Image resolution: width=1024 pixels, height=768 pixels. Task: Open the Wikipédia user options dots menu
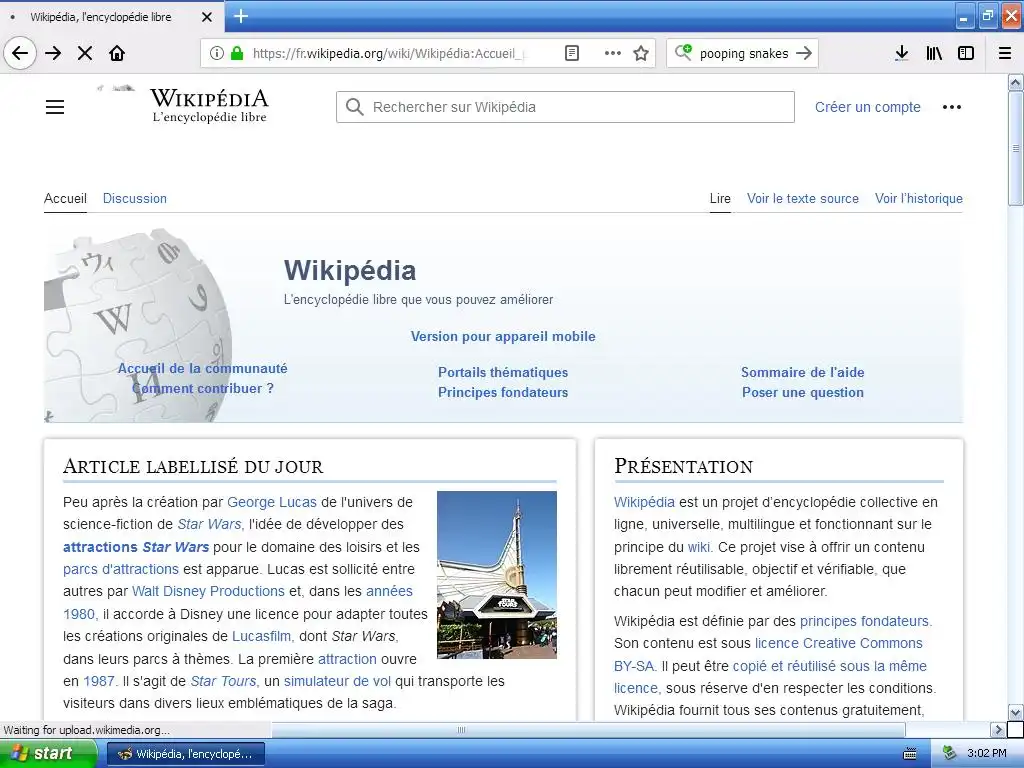[x=952, y=107]
